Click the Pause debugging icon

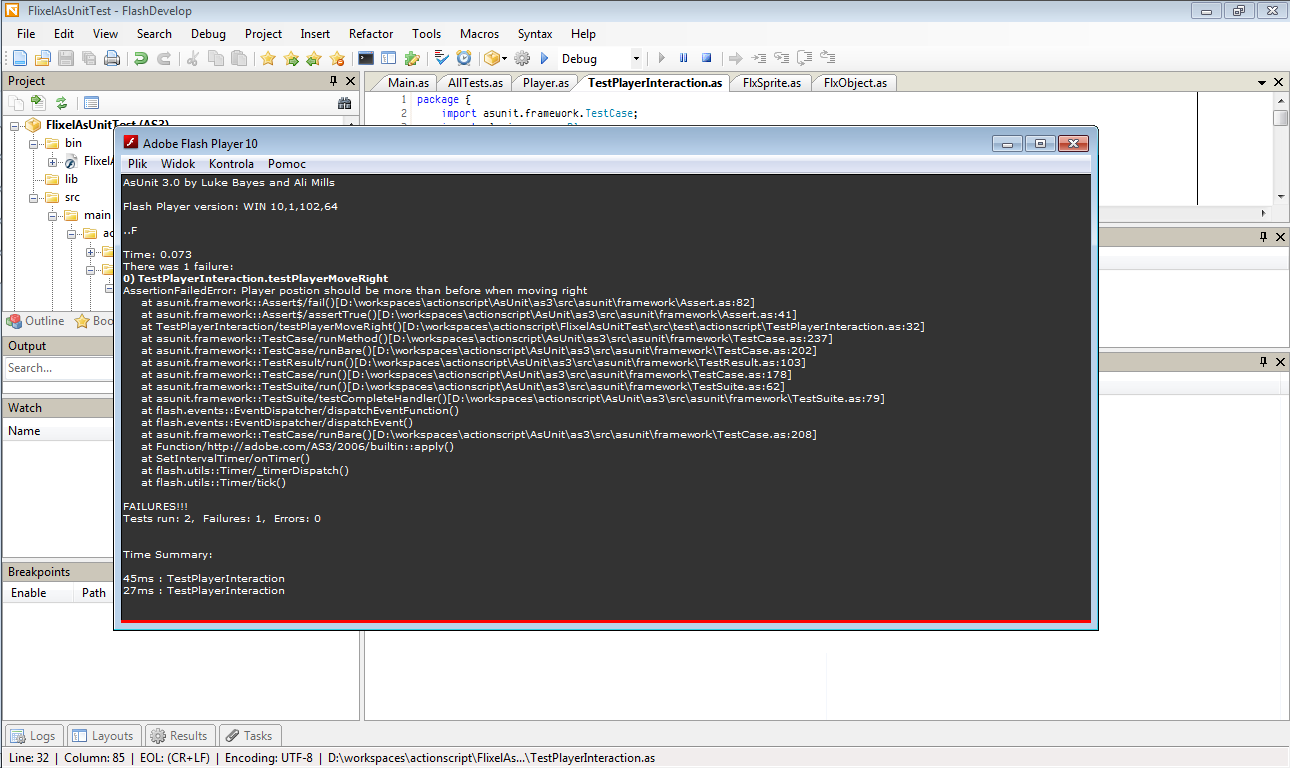[684, 59]
